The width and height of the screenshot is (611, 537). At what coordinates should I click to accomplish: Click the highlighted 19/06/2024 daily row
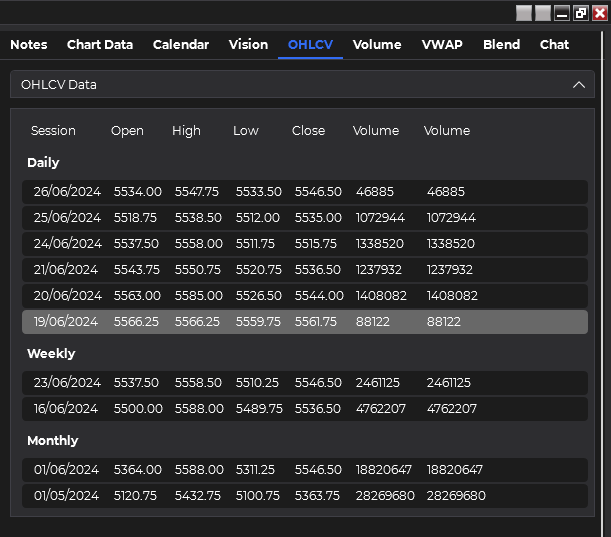(x=304, y=321)
